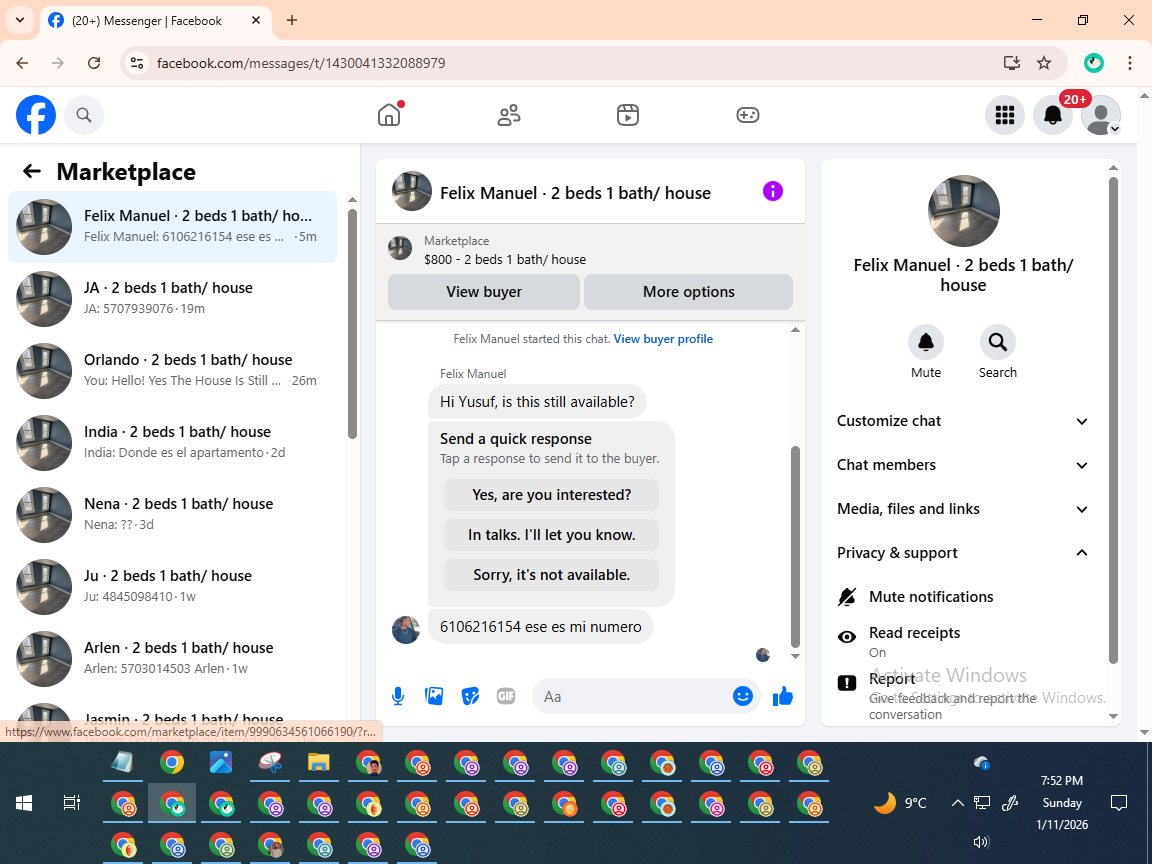Click the back arrow beside Marketplace

coord(32,171)
